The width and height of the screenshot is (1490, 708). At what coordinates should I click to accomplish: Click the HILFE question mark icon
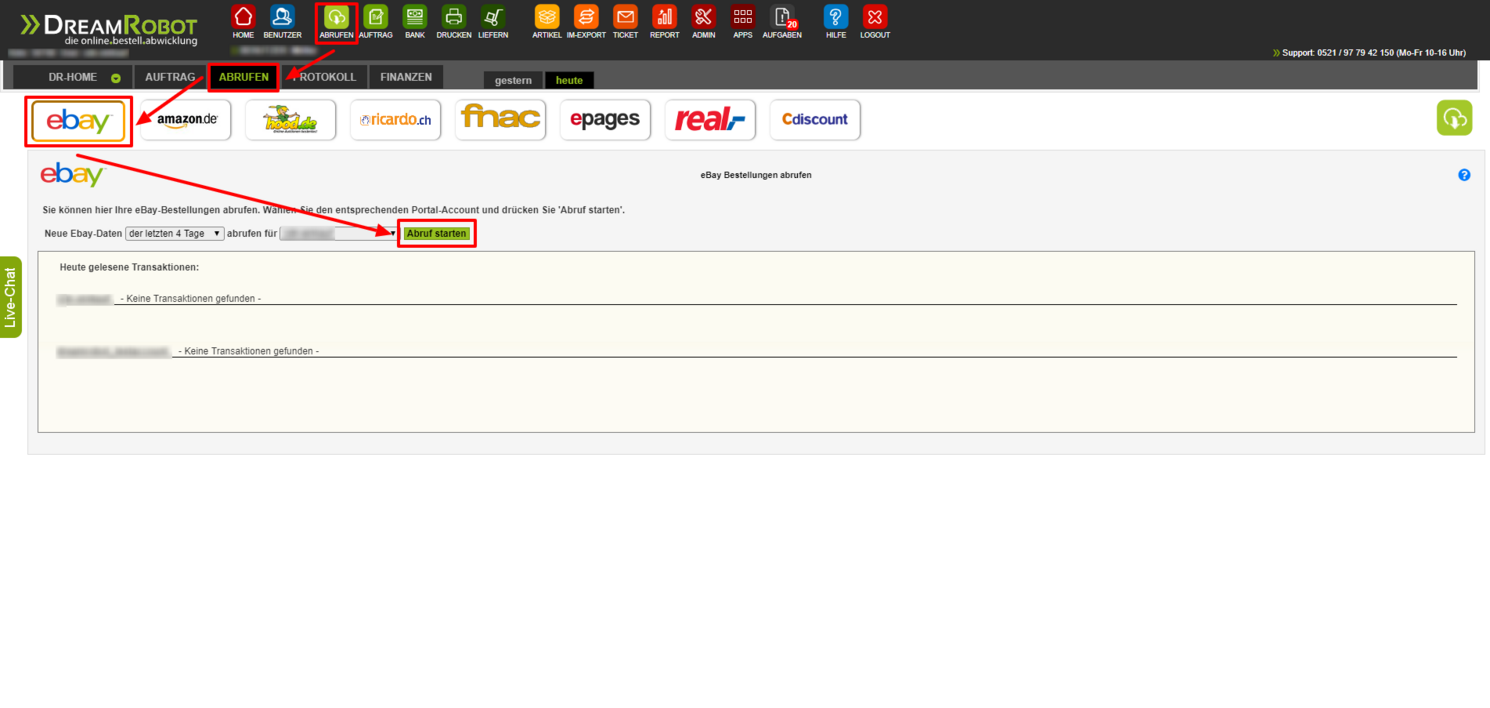coord(836,16)
